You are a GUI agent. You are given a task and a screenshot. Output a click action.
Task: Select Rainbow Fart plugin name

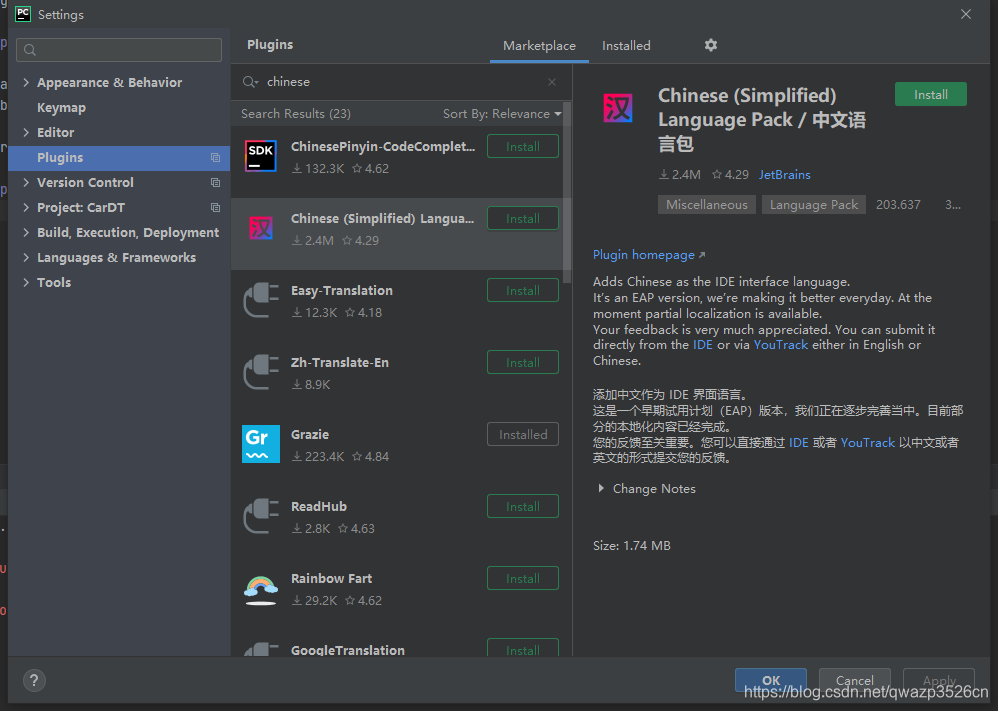pos(331,578)
